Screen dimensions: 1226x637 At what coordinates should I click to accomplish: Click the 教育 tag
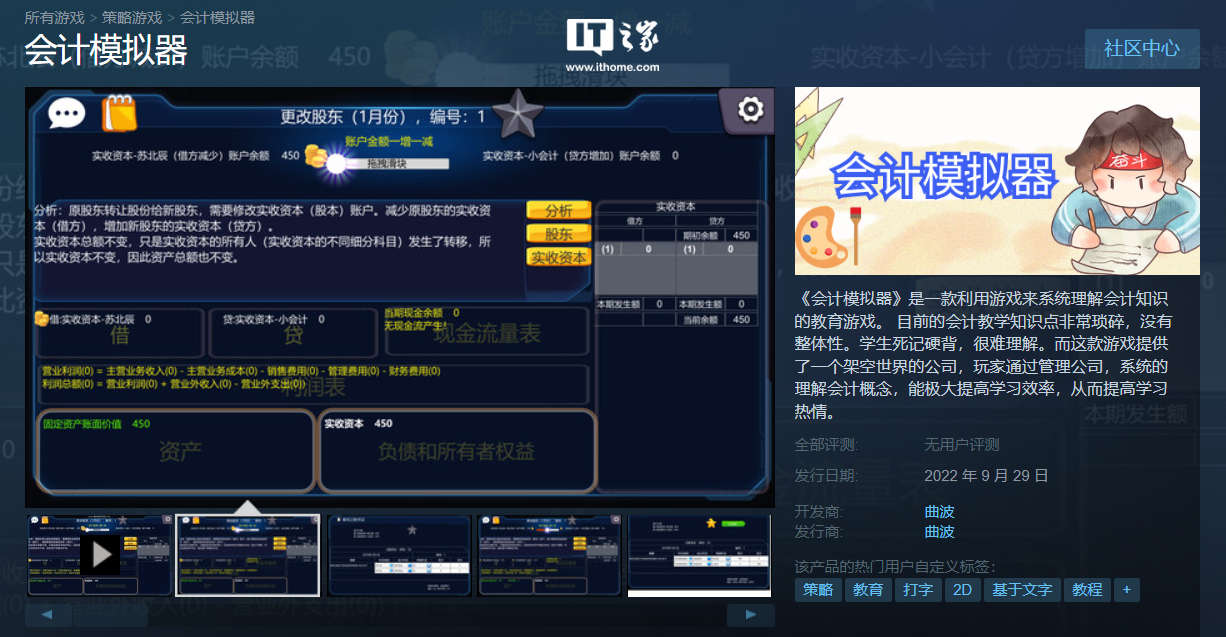[868, 590]
